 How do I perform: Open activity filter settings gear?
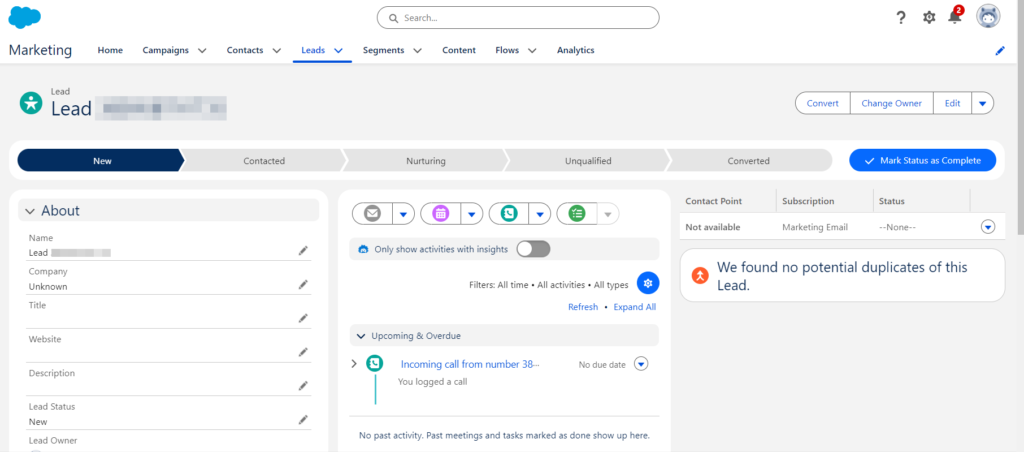[648, 283]
